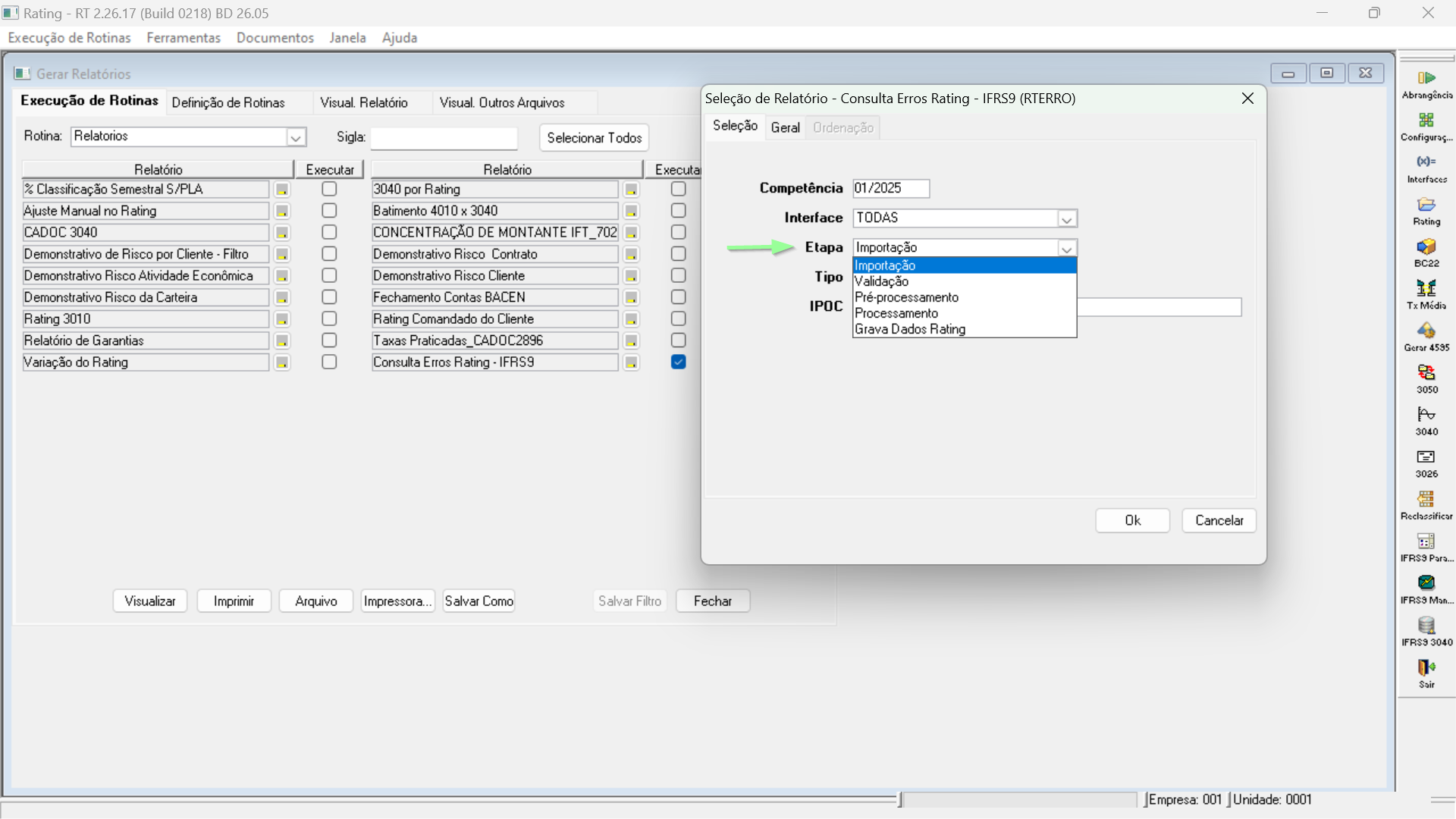
Task: Click yellow filter icon beside CADOC 3040
Action: coord(282,233)
